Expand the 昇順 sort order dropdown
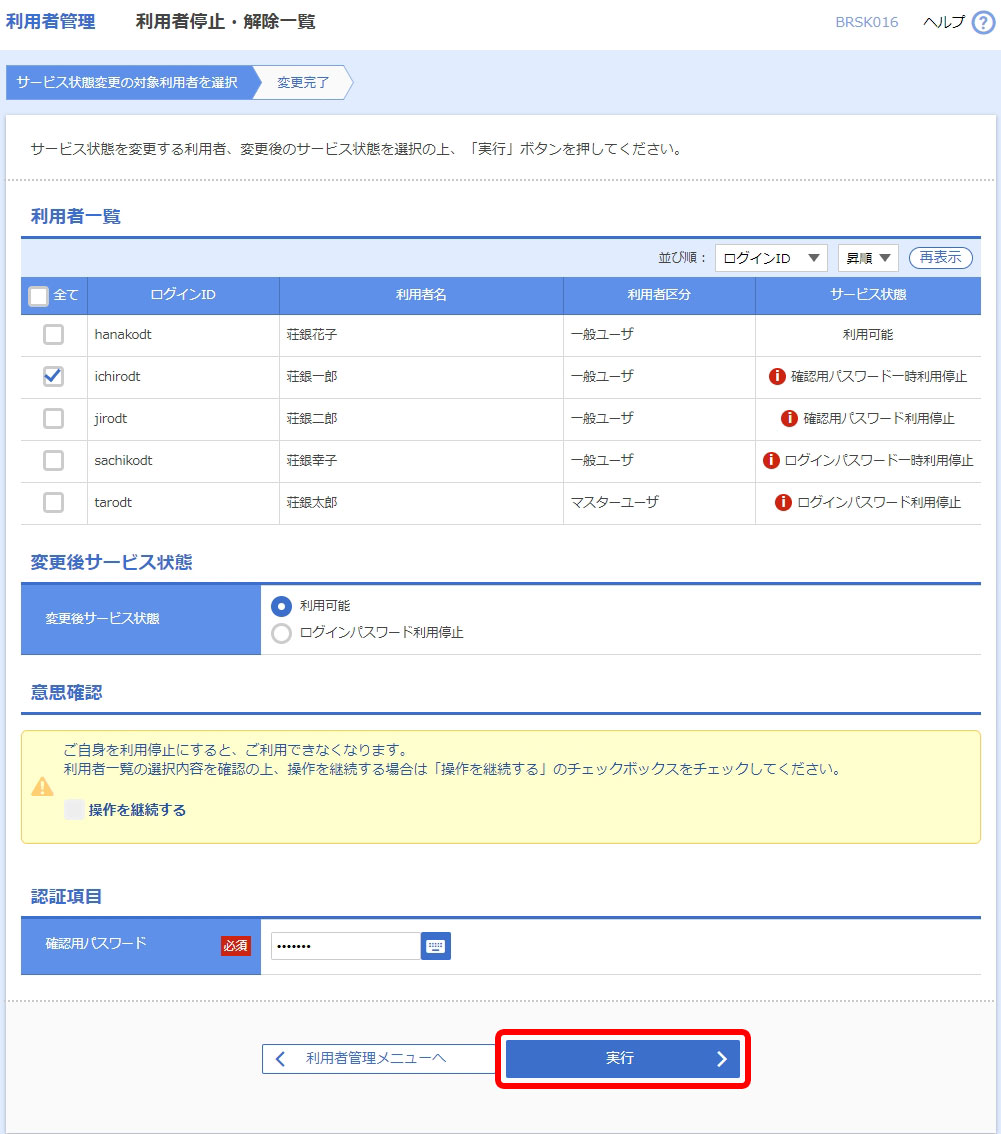 (868, 258)
